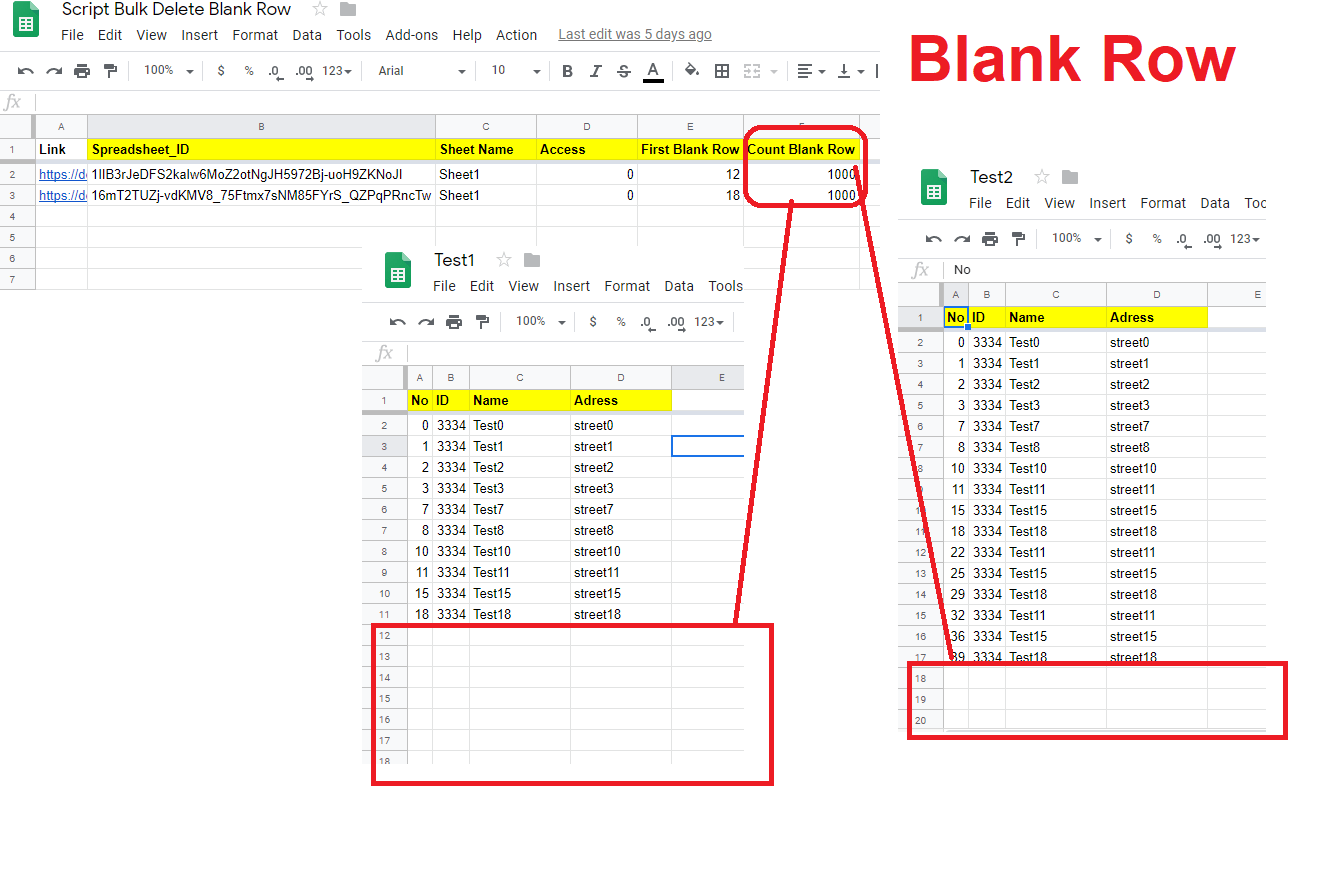This screenshot has height=894, width=1330.
Task: Format as percent in main toolbar
Action: [x=249, y=71]
